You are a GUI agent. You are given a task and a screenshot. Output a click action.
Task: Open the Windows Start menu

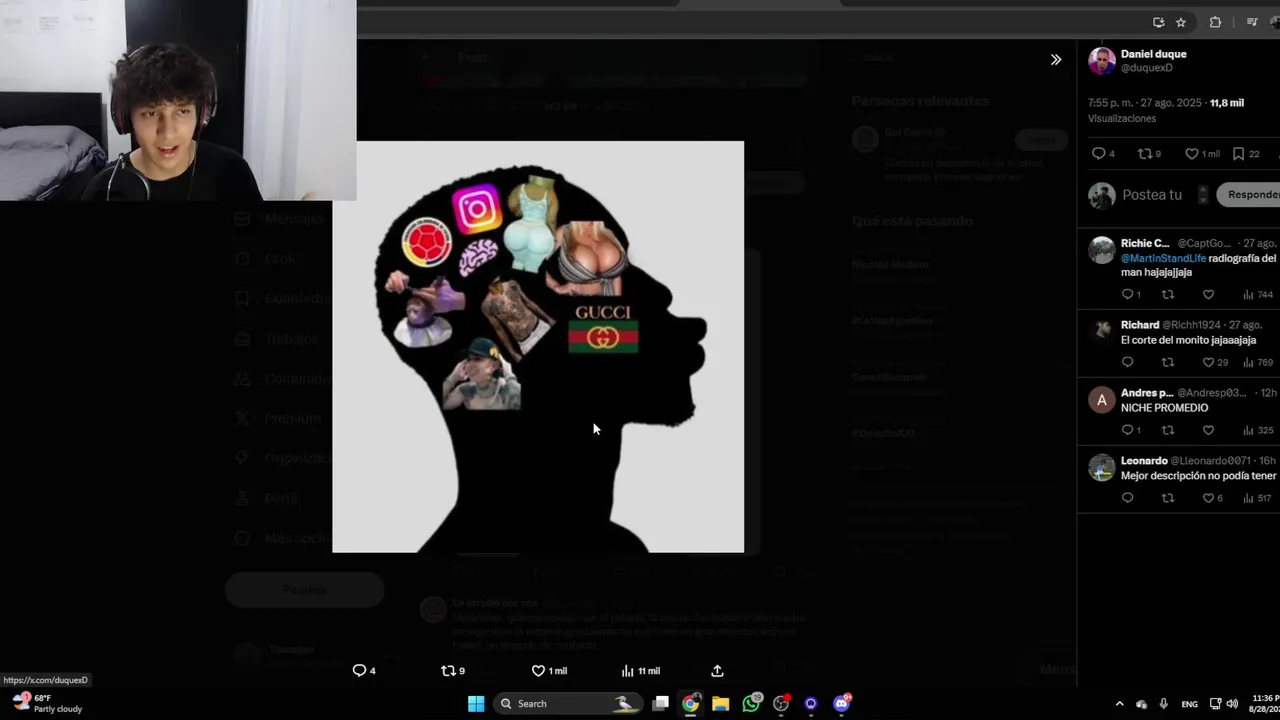476,703
